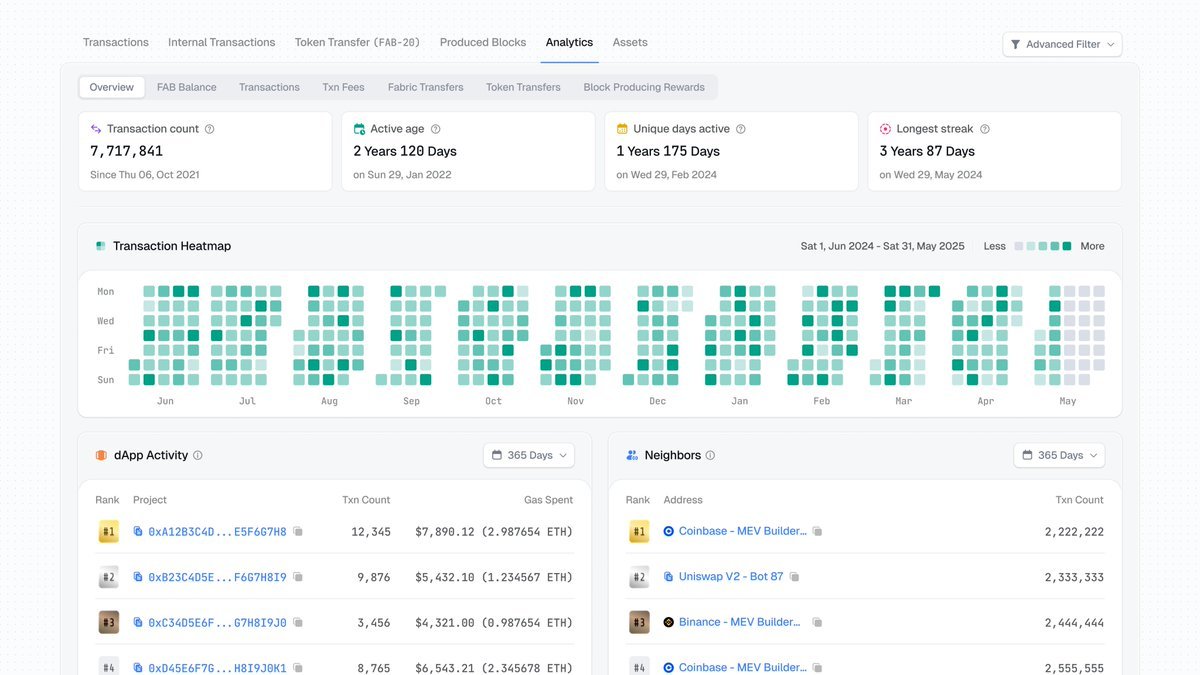Open the rank 1 Coinbase - MEV Builder link
Image resolution: width=1200 pixels, height=675 pixels.
click(x=742, y=531)
